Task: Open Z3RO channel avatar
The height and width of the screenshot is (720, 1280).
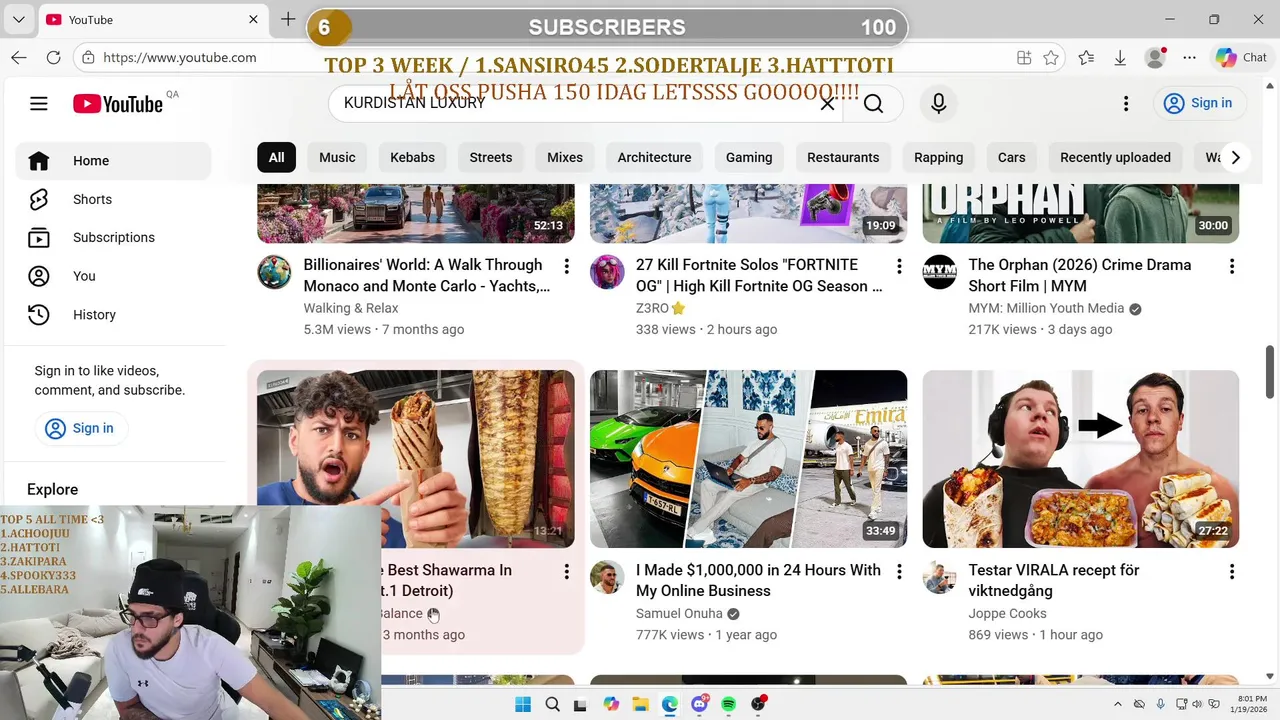Action: tap(607, 272)
